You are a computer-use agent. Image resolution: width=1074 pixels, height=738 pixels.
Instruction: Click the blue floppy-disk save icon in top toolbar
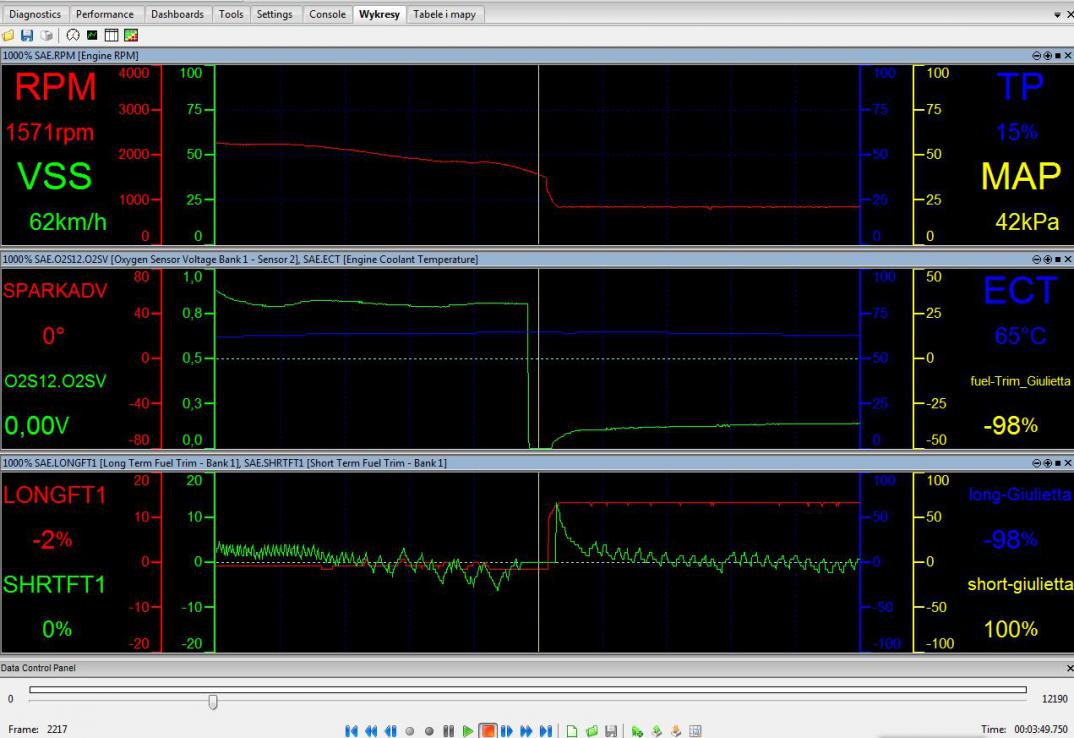click(x=27, y=36)
